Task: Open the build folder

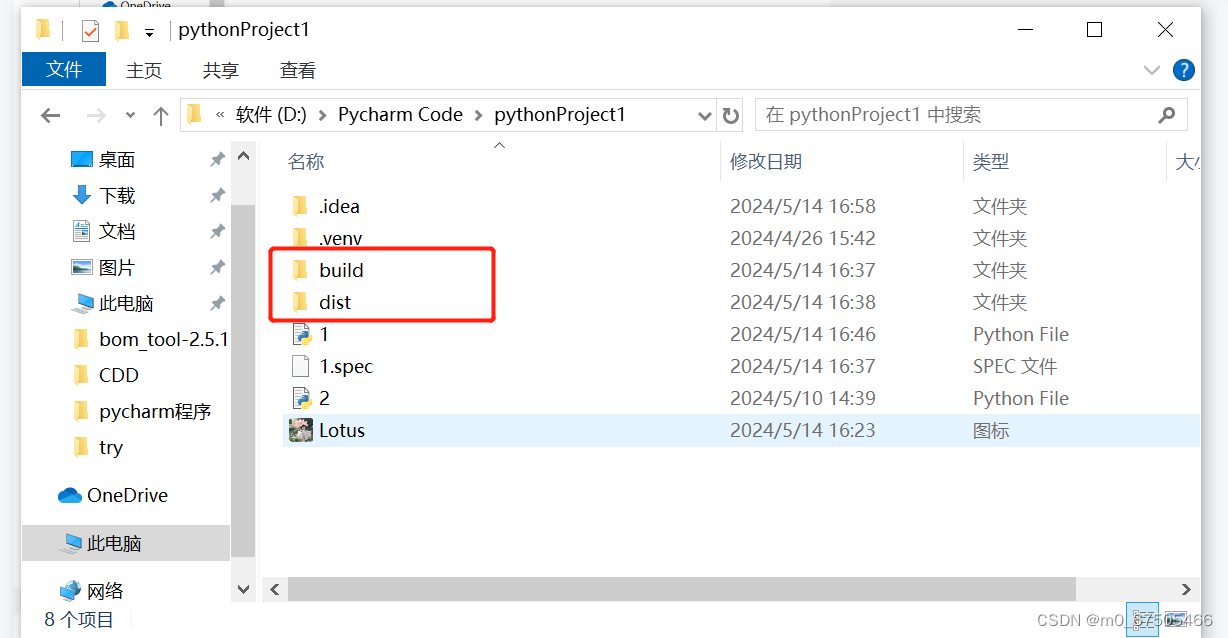Action: pyautogui.click(x=341, y=269)
